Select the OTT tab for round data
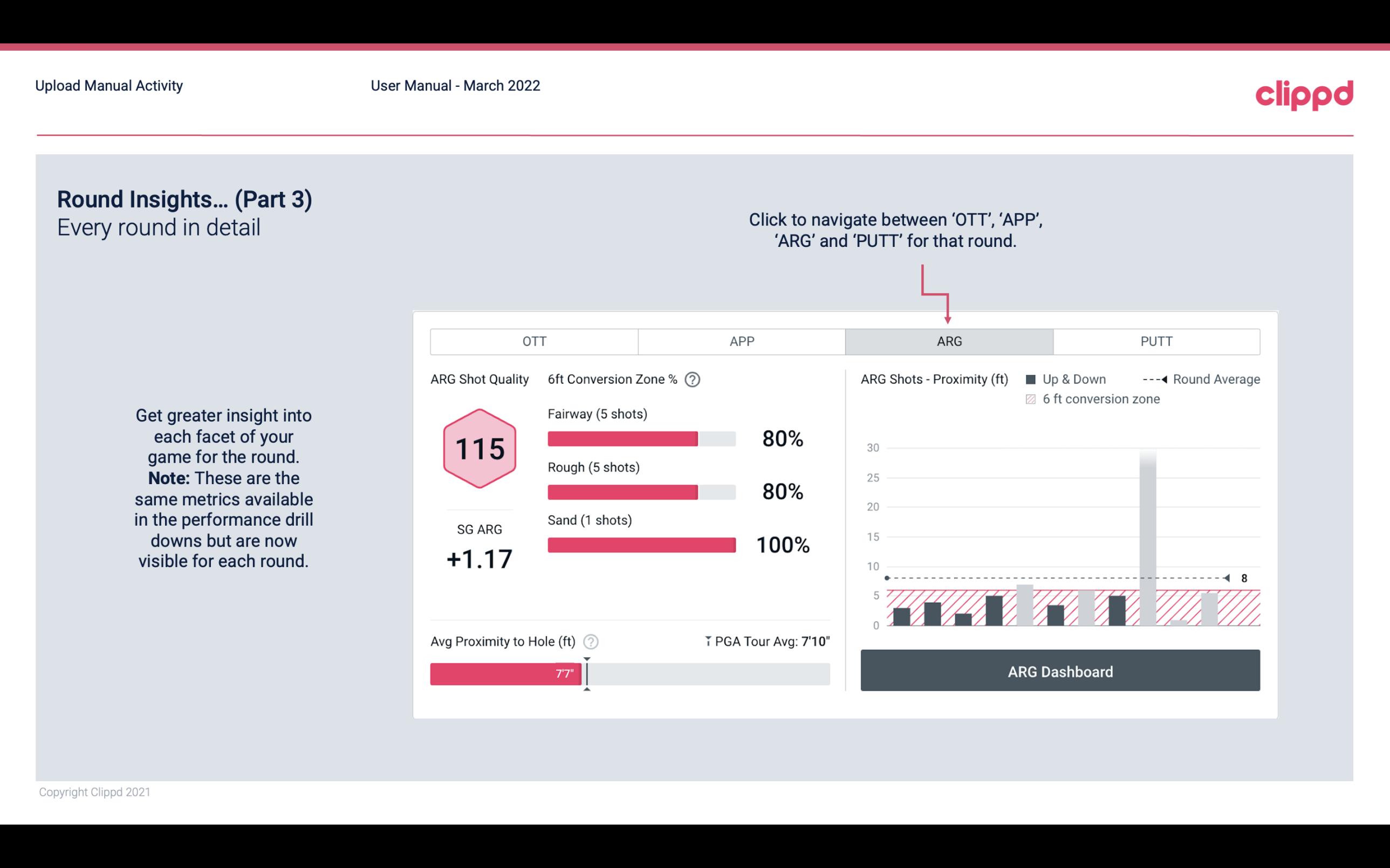The width and height of the screenshot is (1390, 868). pos(535,342)
